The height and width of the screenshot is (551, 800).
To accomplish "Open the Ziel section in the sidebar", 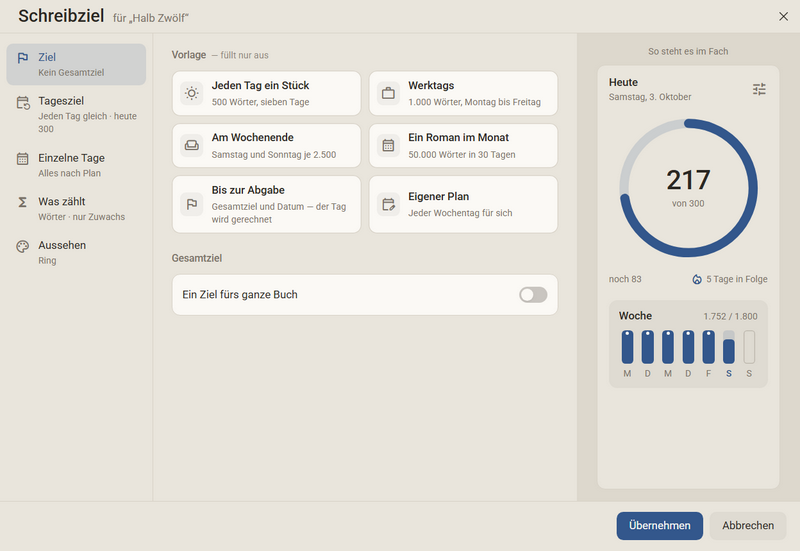I will pos(76,64).
